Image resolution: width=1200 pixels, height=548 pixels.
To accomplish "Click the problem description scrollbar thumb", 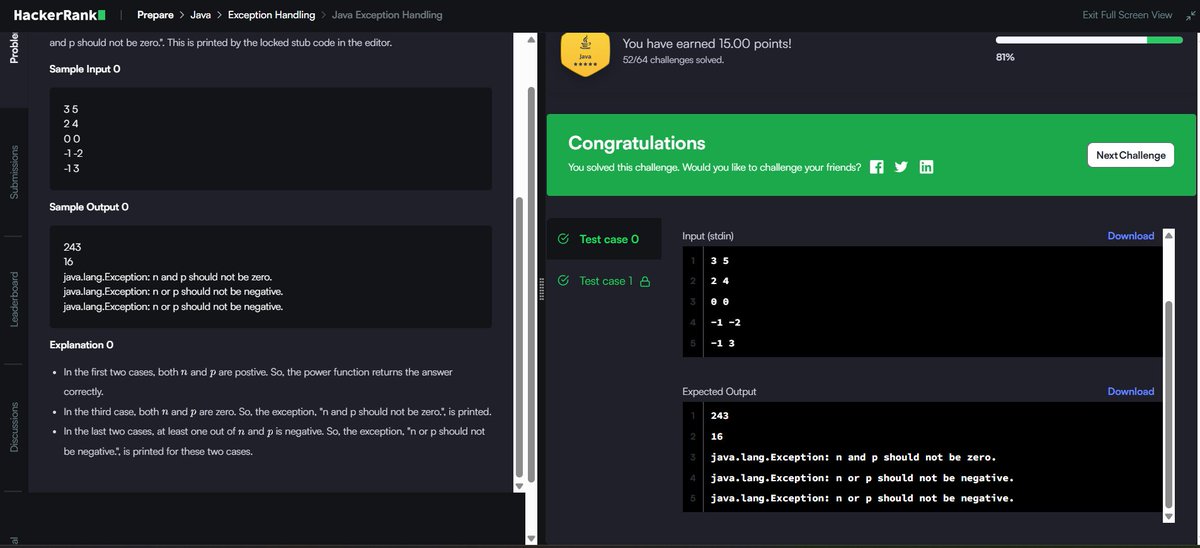I will [518, 335].
